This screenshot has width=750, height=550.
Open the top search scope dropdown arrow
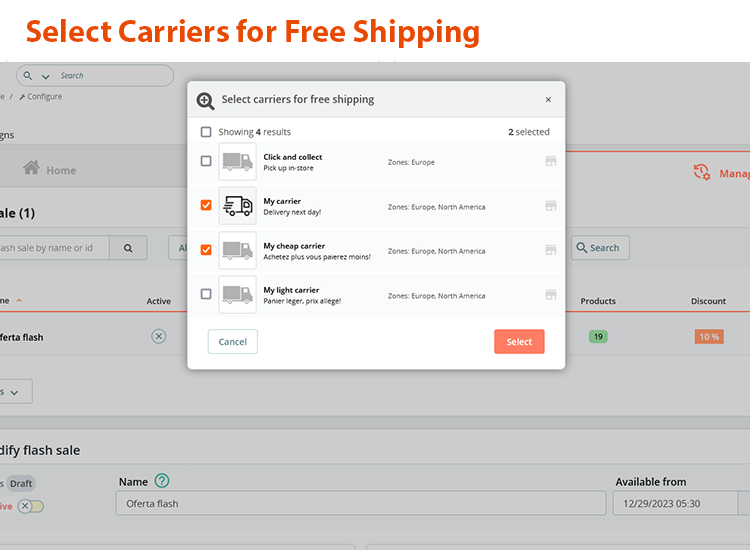tap(44, 76)
